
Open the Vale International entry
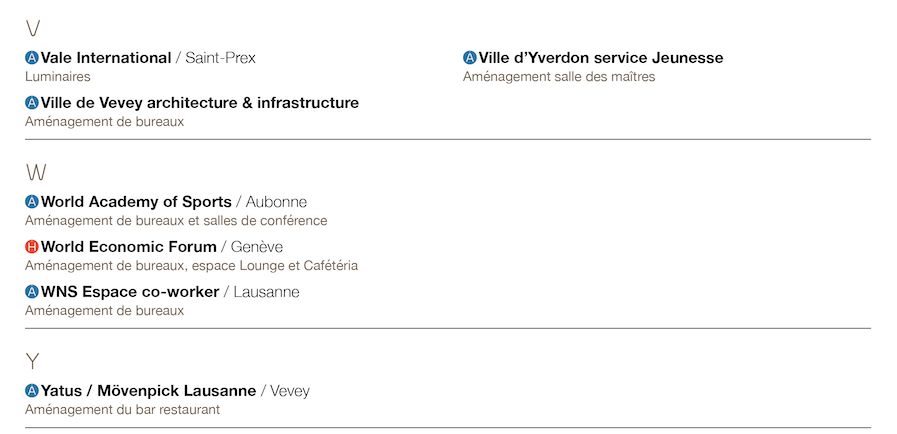106,58
